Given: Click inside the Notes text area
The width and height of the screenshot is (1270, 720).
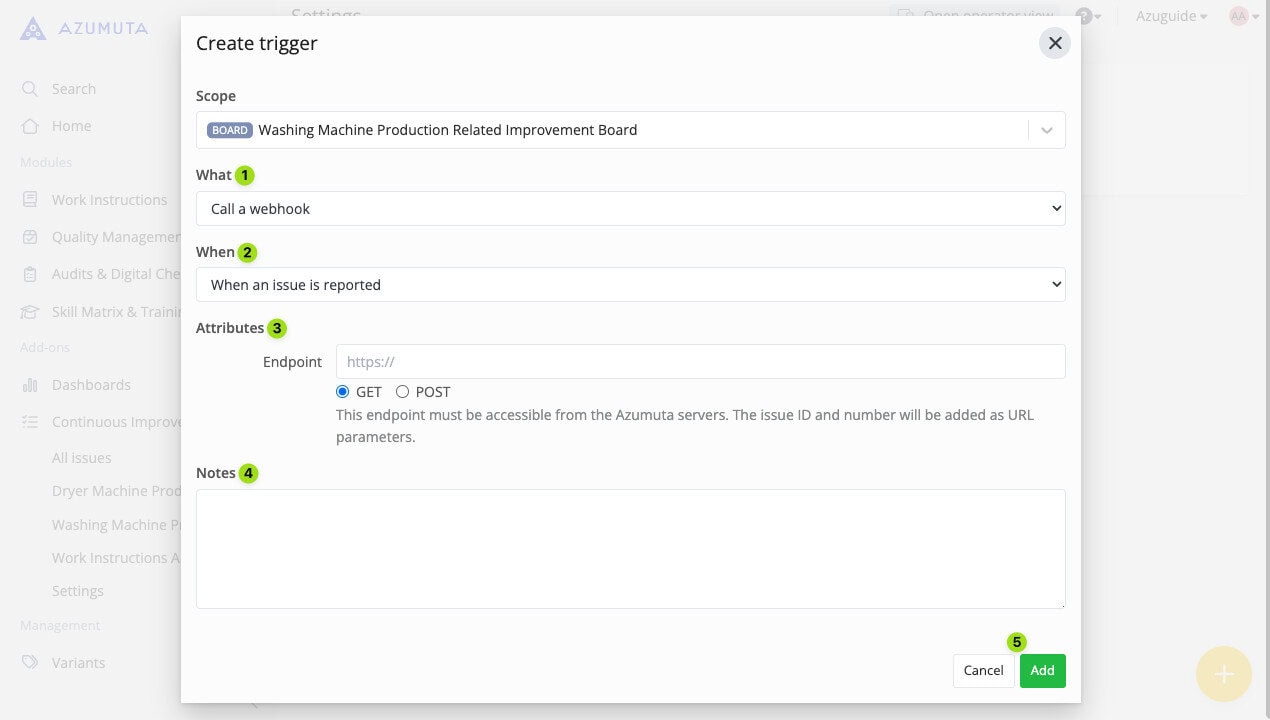Looking at the screenshot, I should pos(630,549).
